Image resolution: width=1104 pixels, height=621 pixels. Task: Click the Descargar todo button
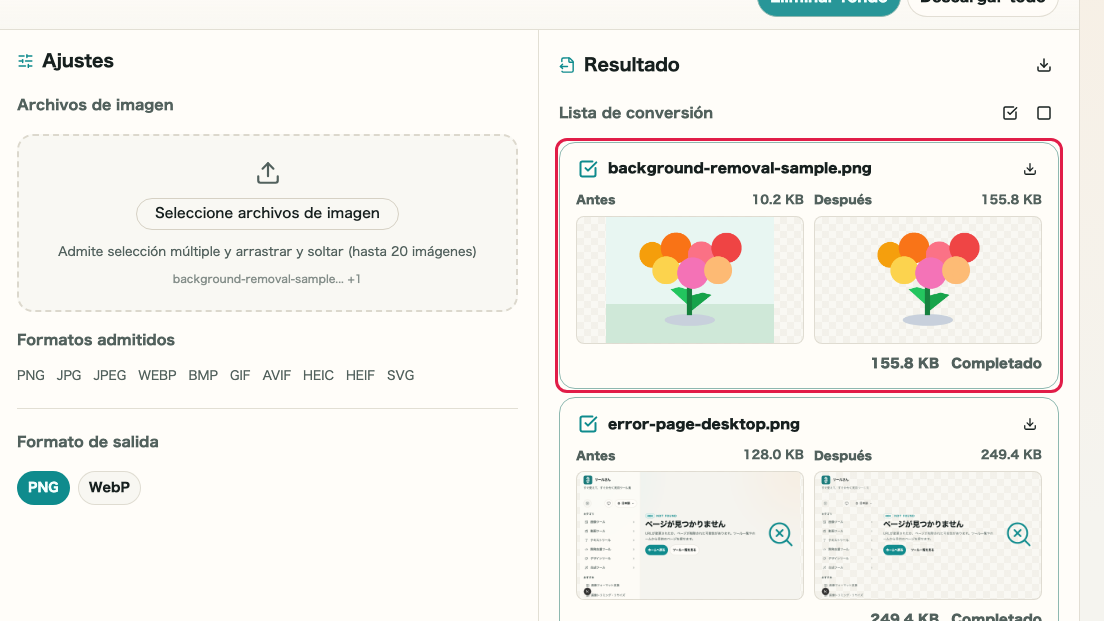(x=983, y=6)
